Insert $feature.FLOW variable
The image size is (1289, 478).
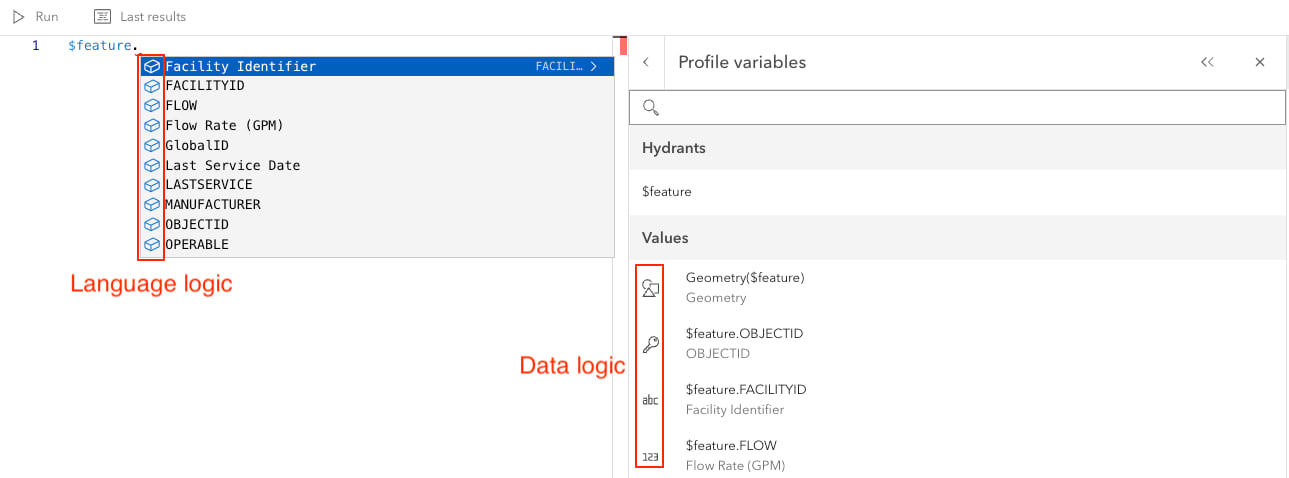[731, 445]
